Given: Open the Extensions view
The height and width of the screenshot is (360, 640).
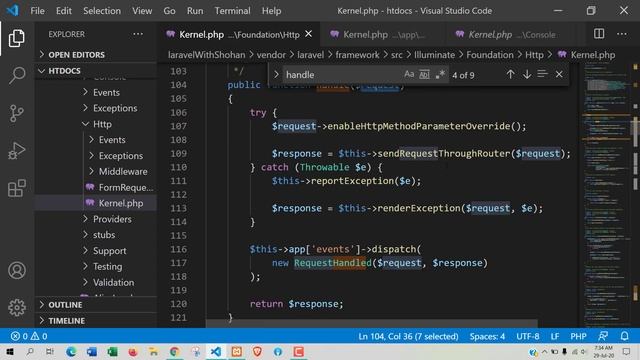Looking at the screenshot, I should [x=16, y=188].
